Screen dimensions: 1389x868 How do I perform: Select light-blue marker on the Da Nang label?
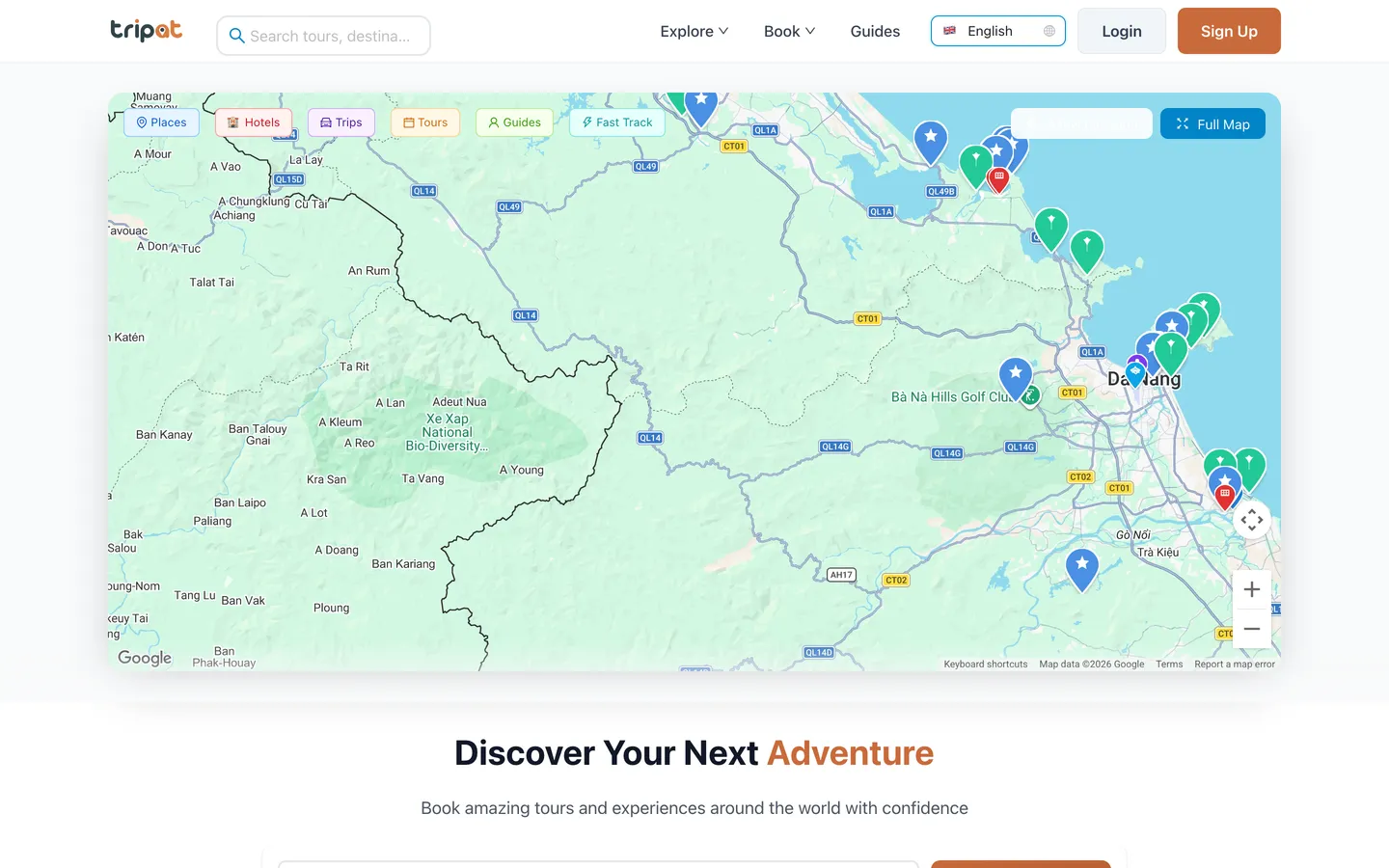pos(1135,373)
